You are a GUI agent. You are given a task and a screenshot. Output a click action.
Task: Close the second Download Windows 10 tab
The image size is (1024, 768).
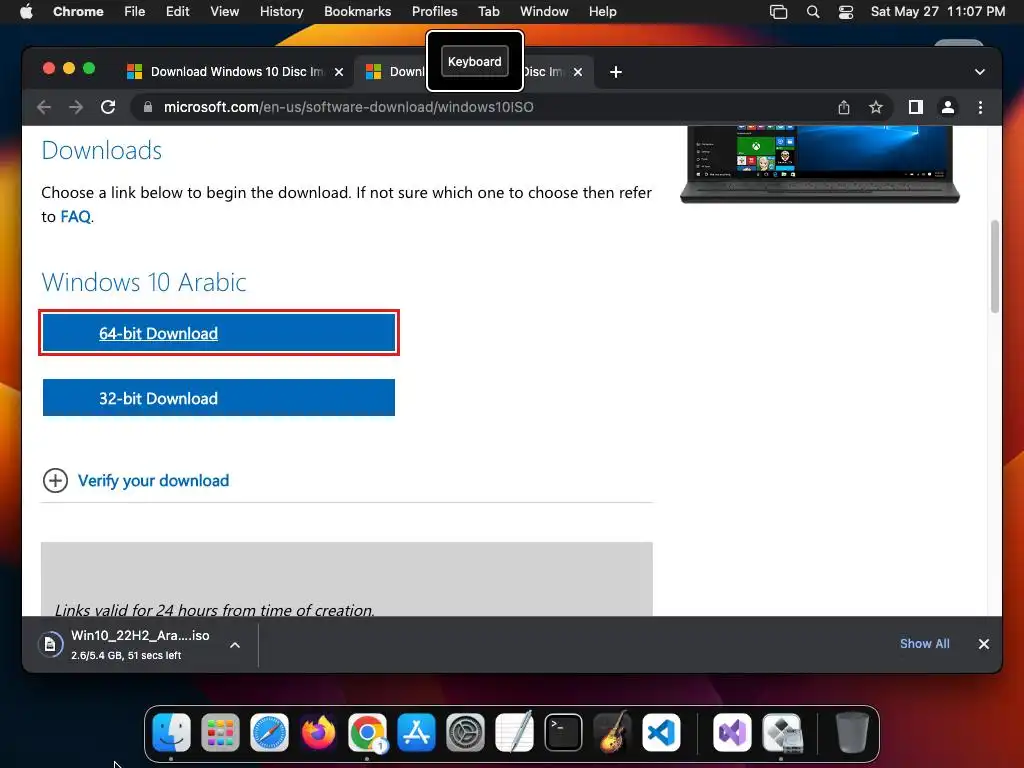(x=578, y=72)
